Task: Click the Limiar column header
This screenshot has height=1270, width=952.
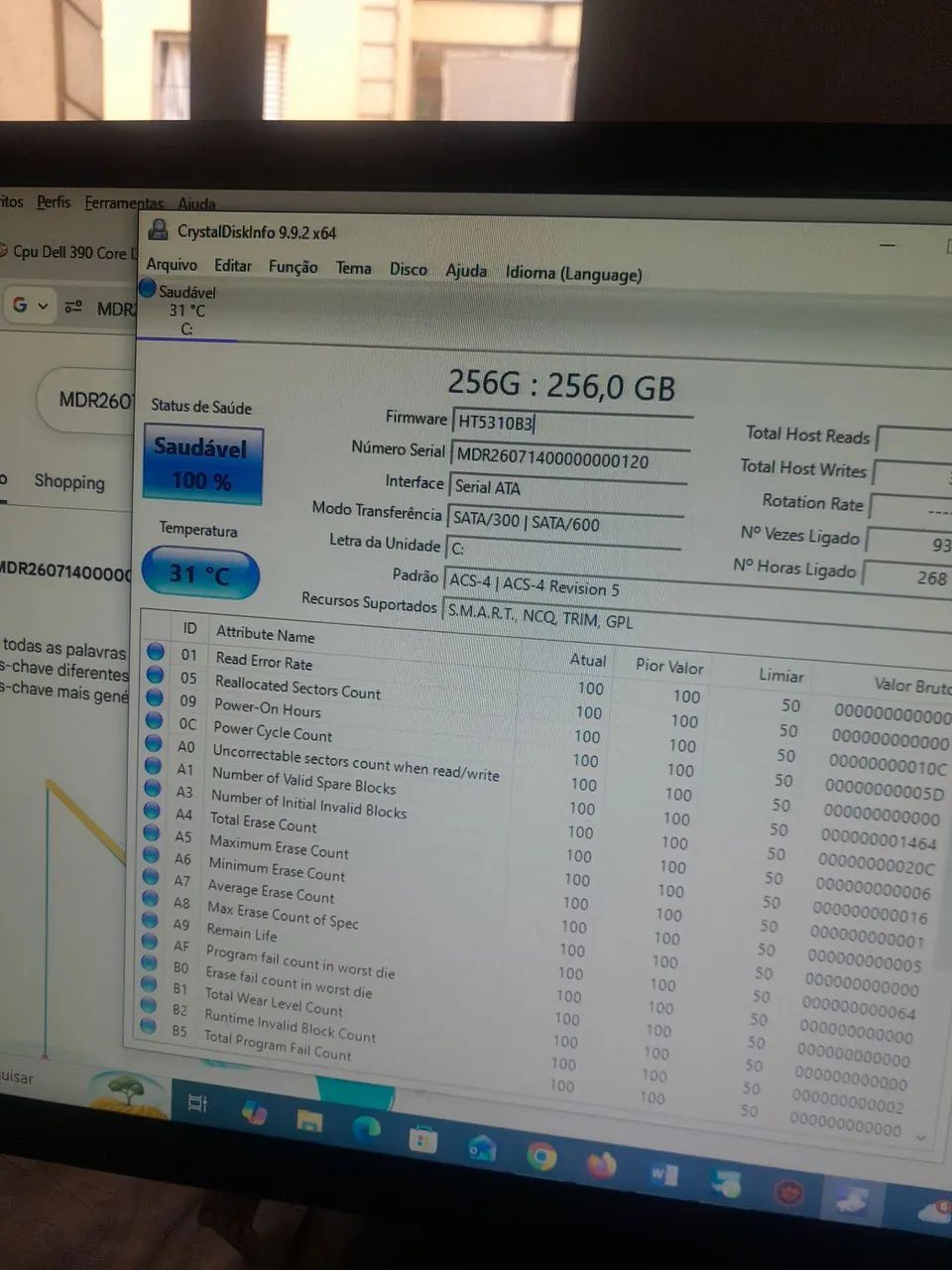Action: (781, 675)
